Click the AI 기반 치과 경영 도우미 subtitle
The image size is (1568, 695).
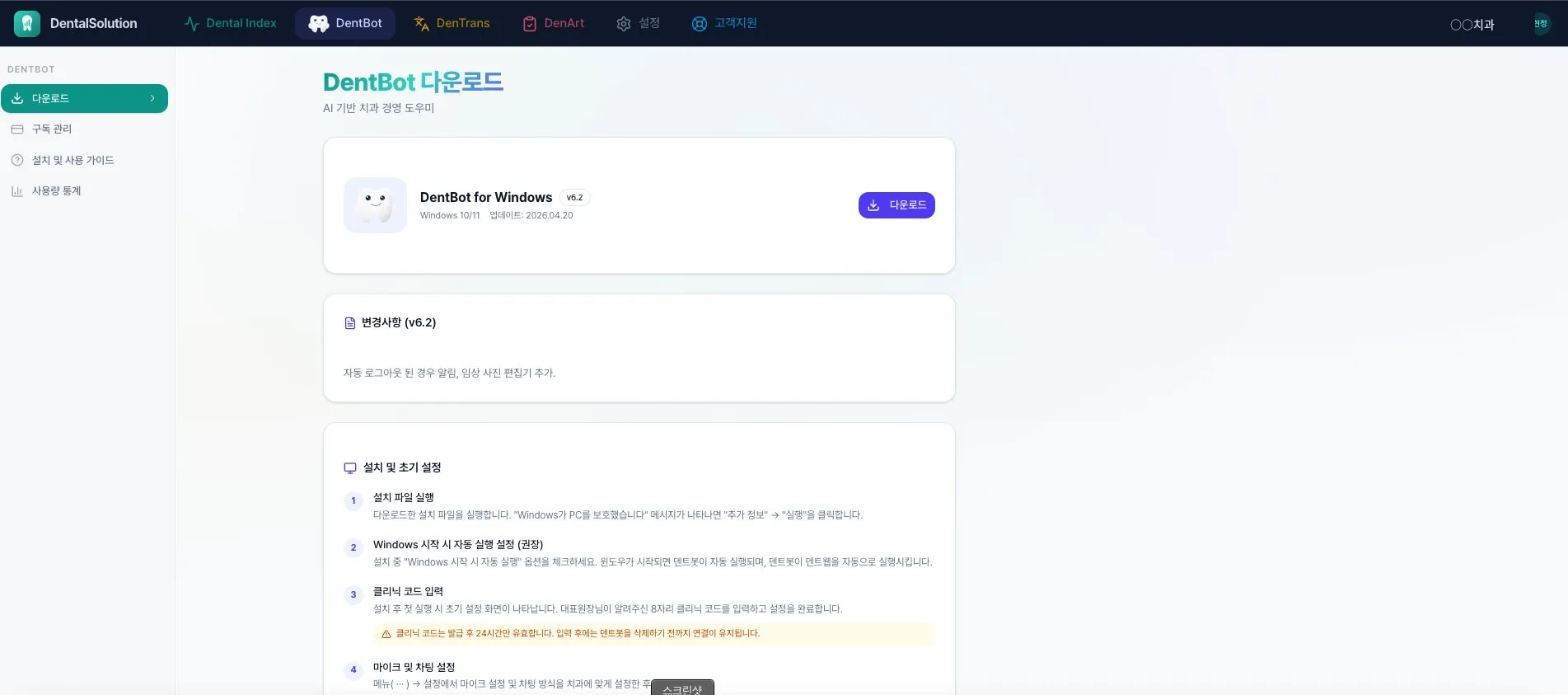point(378,108)
